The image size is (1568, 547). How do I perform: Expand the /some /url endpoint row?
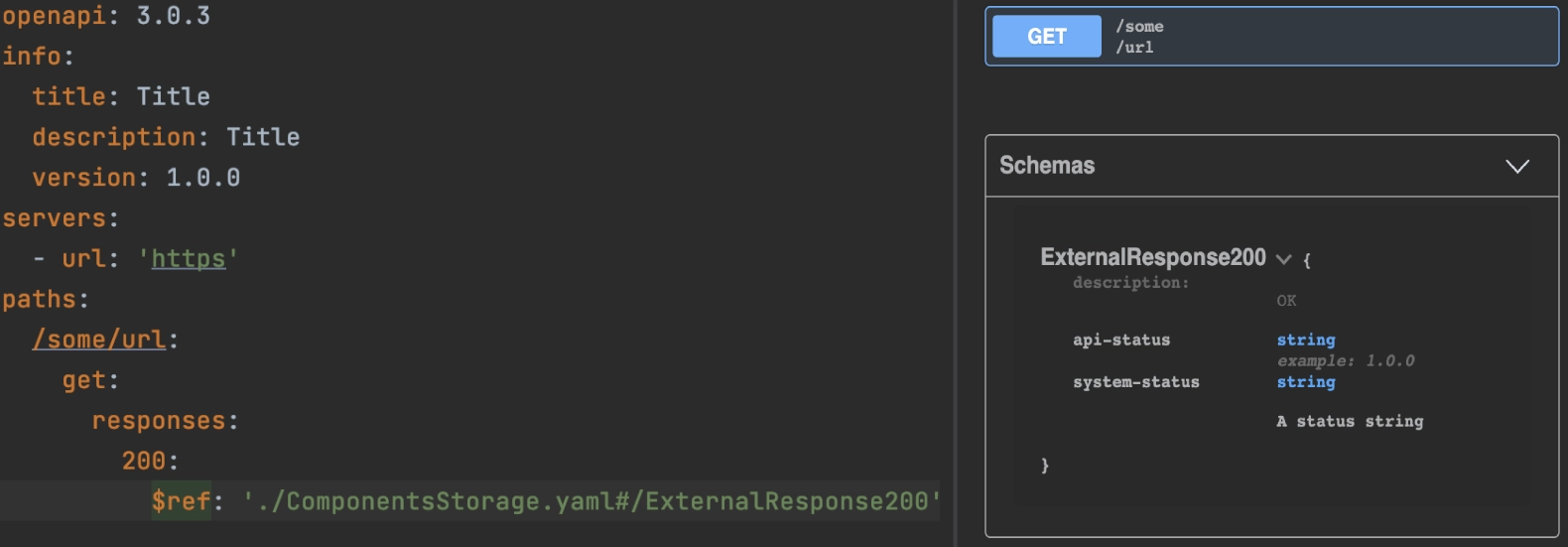pyautogui.click(x=1271, y=37)
